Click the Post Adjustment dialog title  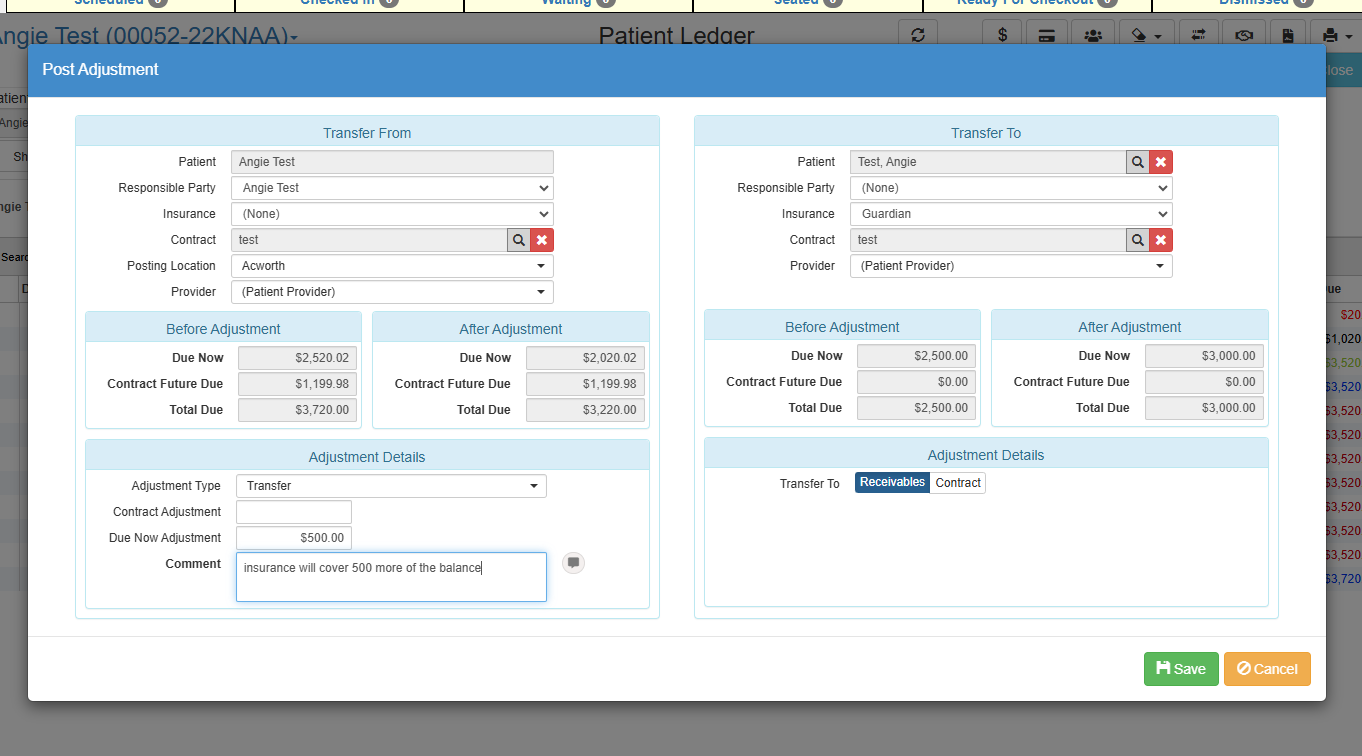tap(100, 70)
